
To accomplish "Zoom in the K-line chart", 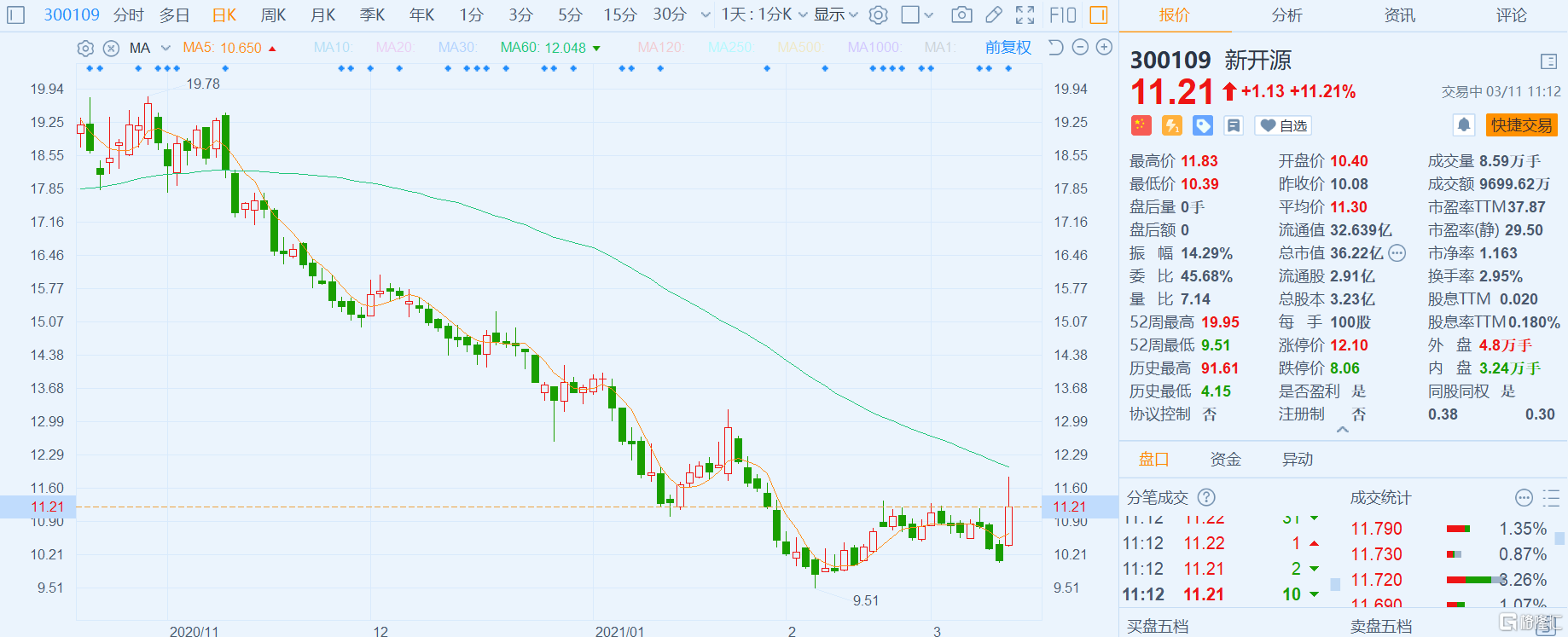I will click(x=1104, y=48).
